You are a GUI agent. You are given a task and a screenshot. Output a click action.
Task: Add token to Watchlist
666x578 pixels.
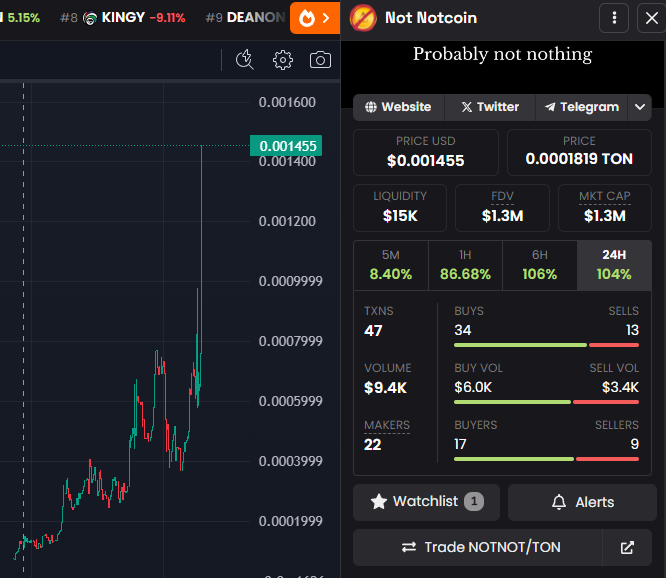coord(426,502)
